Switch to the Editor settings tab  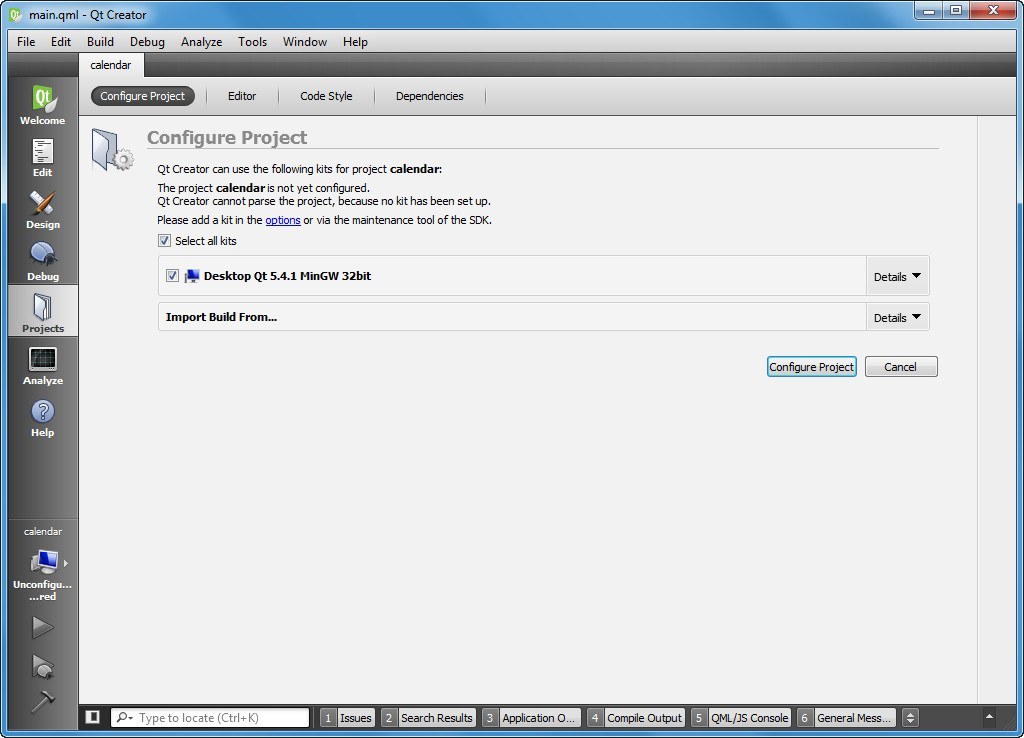(x=242, y=96)
